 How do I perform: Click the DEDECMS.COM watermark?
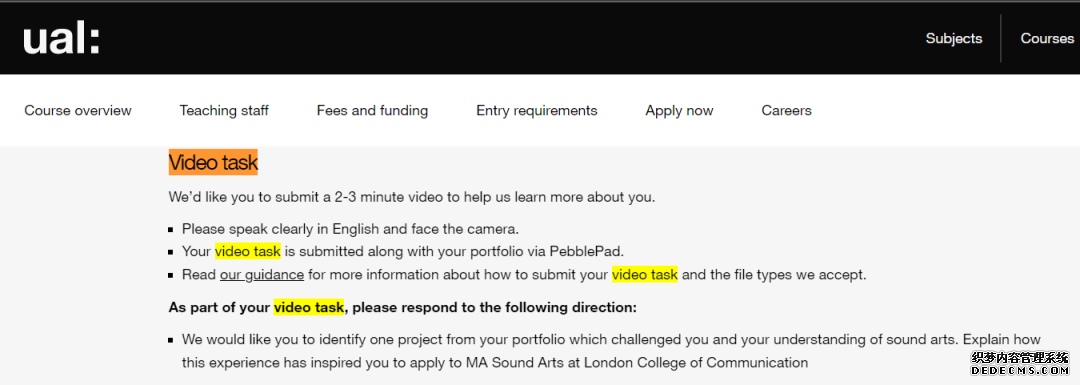[1019, 371]
